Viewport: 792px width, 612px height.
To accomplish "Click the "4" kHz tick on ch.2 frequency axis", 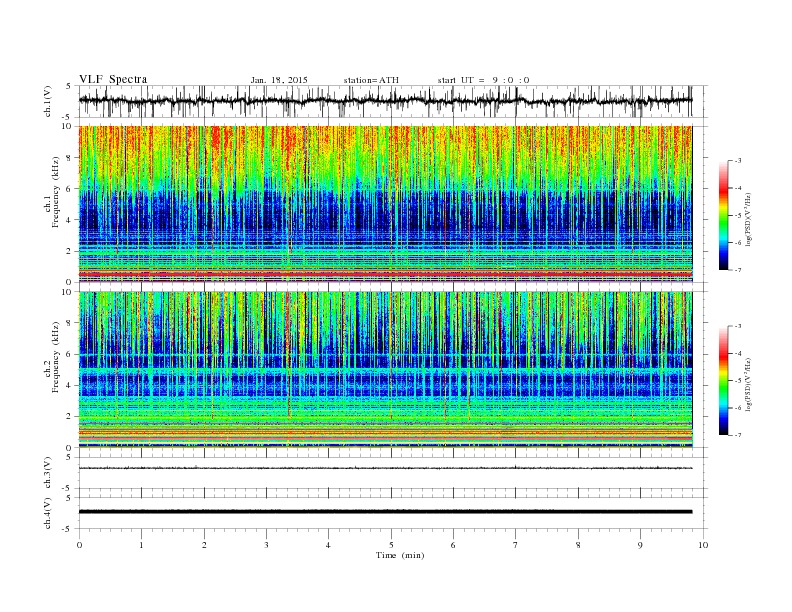I will pyautogui.click(x=70, y=386).
